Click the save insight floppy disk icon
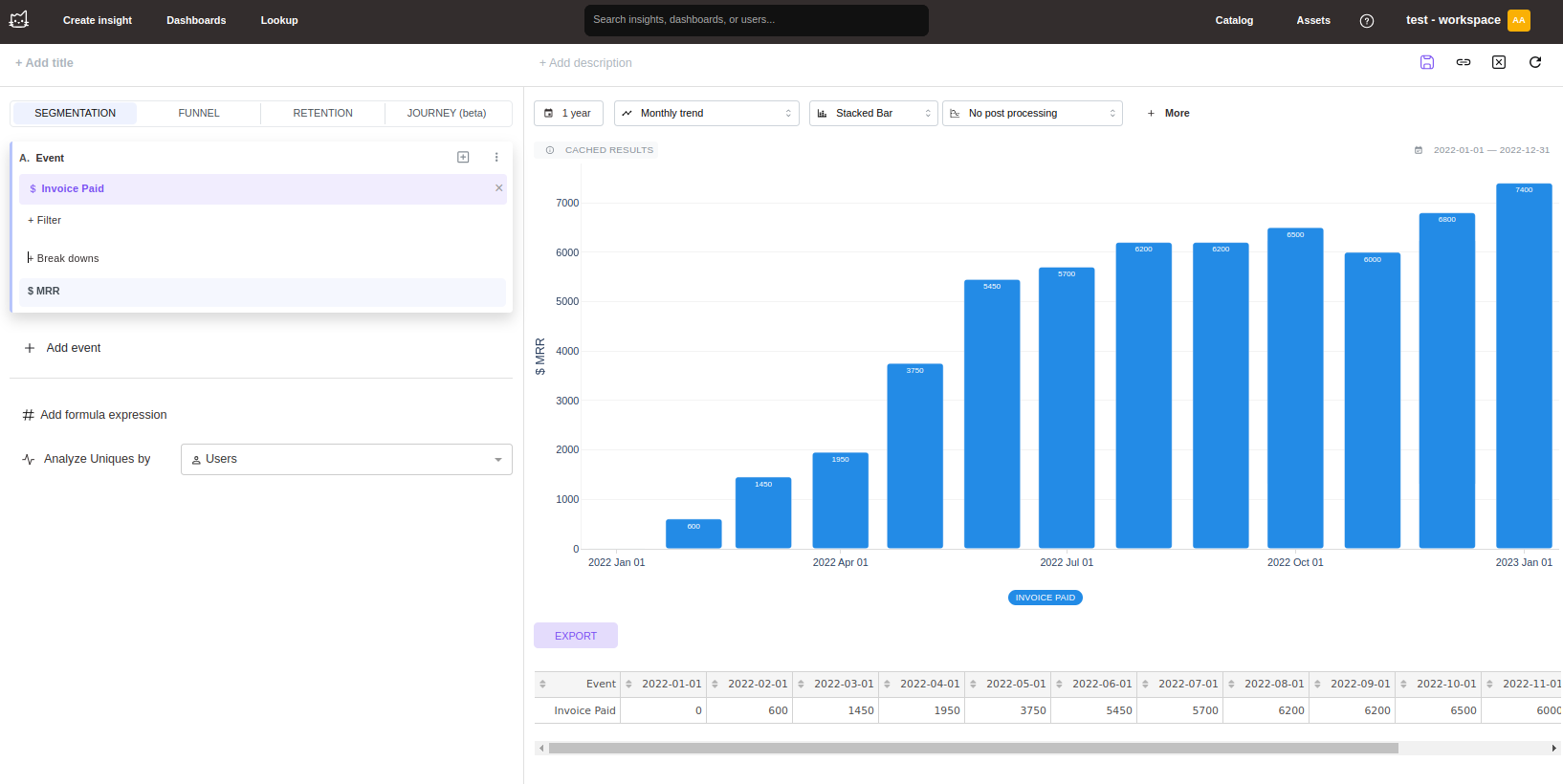 [x=1426, y=62]
